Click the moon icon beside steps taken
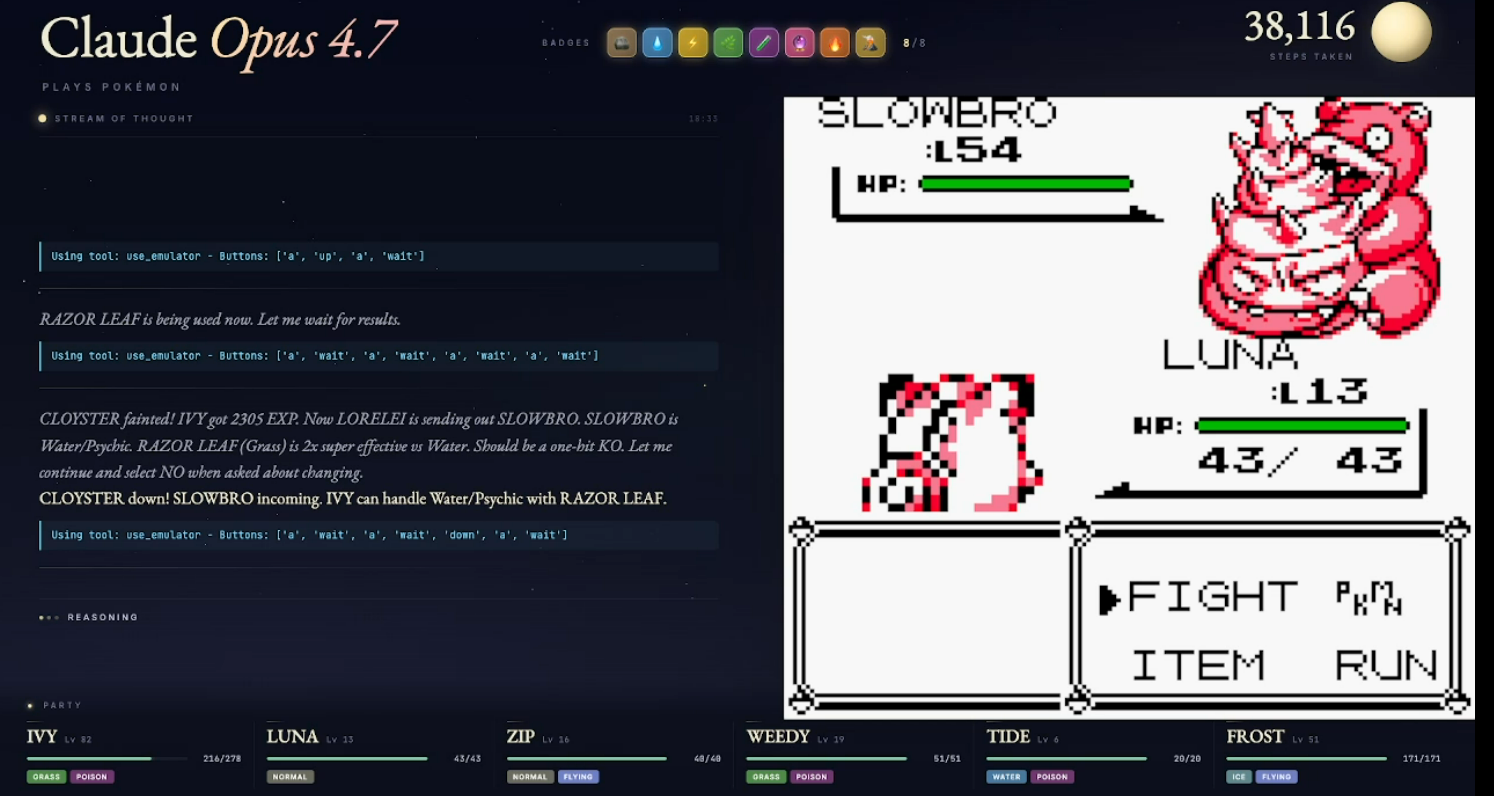The image size is (1494, 796). click(1401, 32)
